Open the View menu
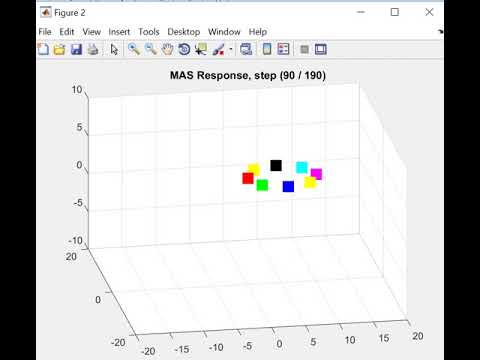Image resolution: width=480 pixels, height=360 pixels. click(x=92, y=32)
